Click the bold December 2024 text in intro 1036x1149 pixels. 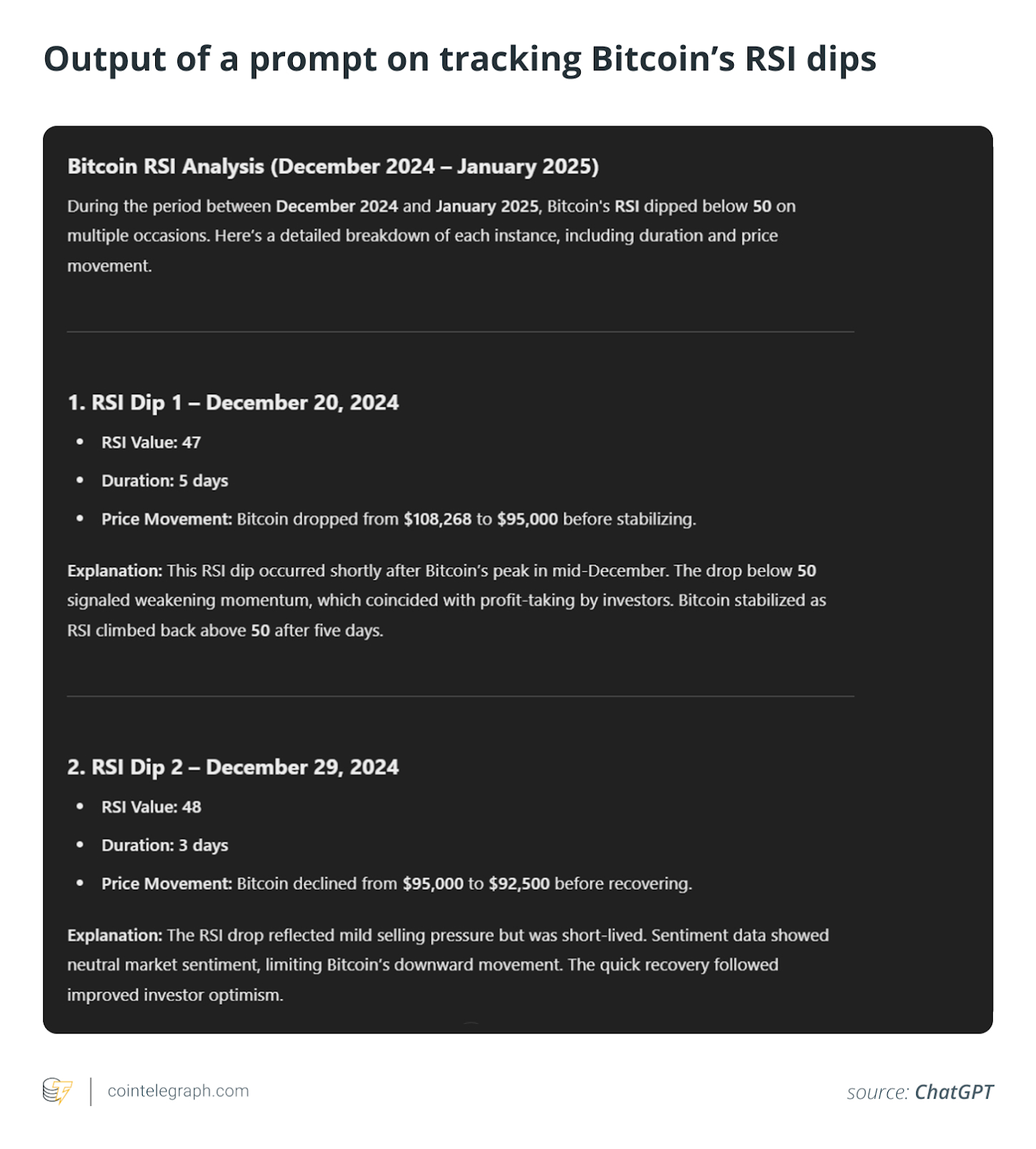tap(337, 207)
